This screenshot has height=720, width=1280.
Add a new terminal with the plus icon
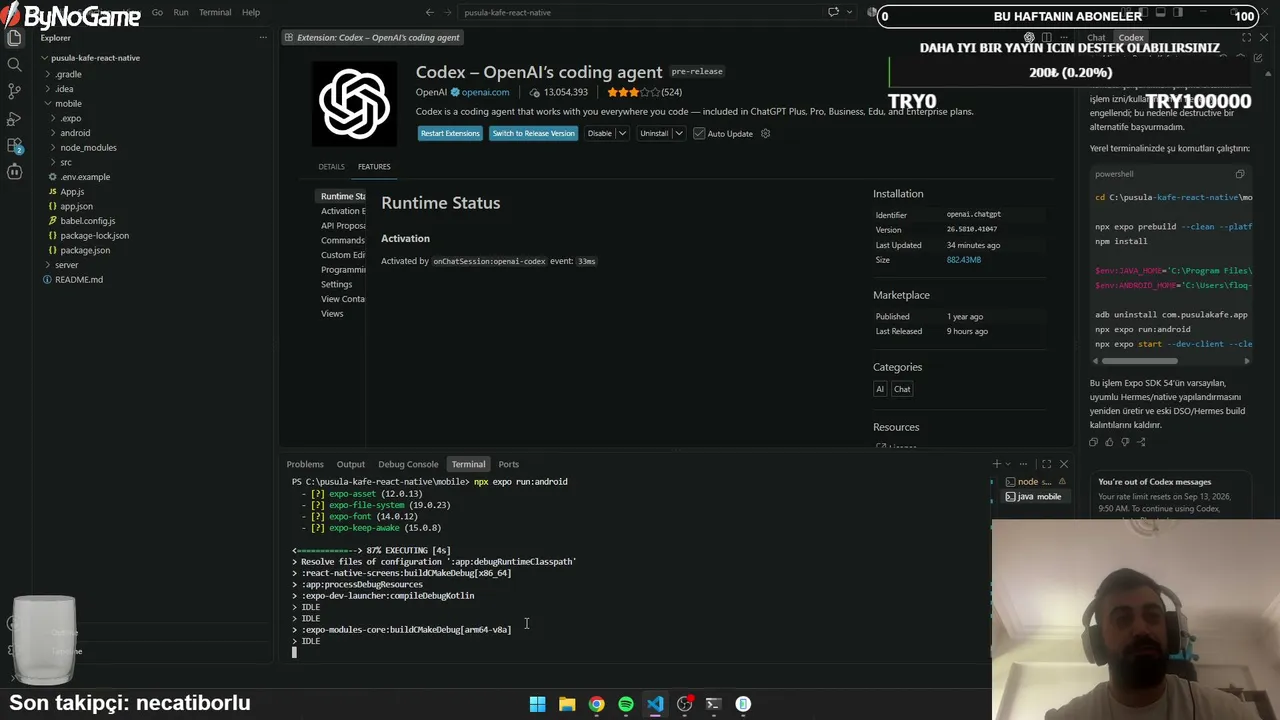click(996, 464)
